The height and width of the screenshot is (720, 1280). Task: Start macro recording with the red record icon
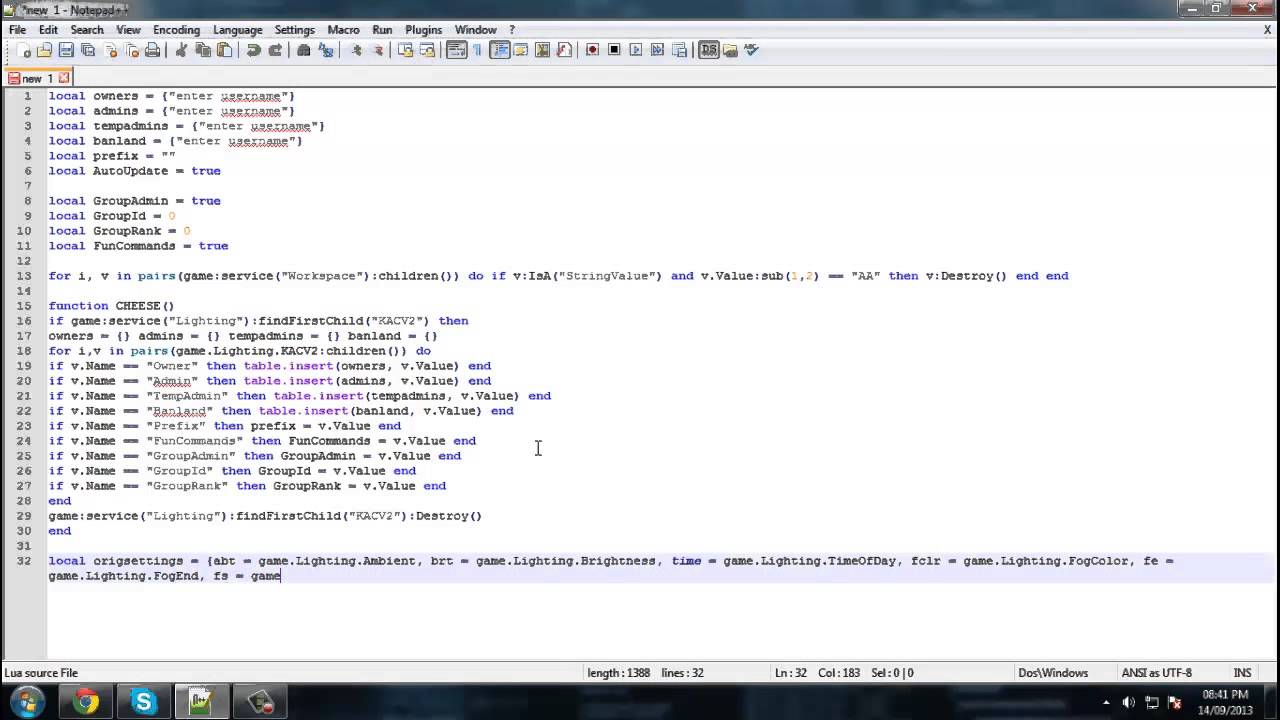click(592, 50)
